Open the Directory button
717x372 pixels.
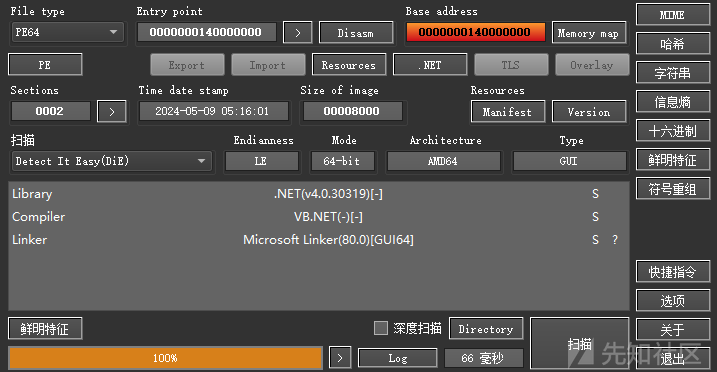point(486,329)
